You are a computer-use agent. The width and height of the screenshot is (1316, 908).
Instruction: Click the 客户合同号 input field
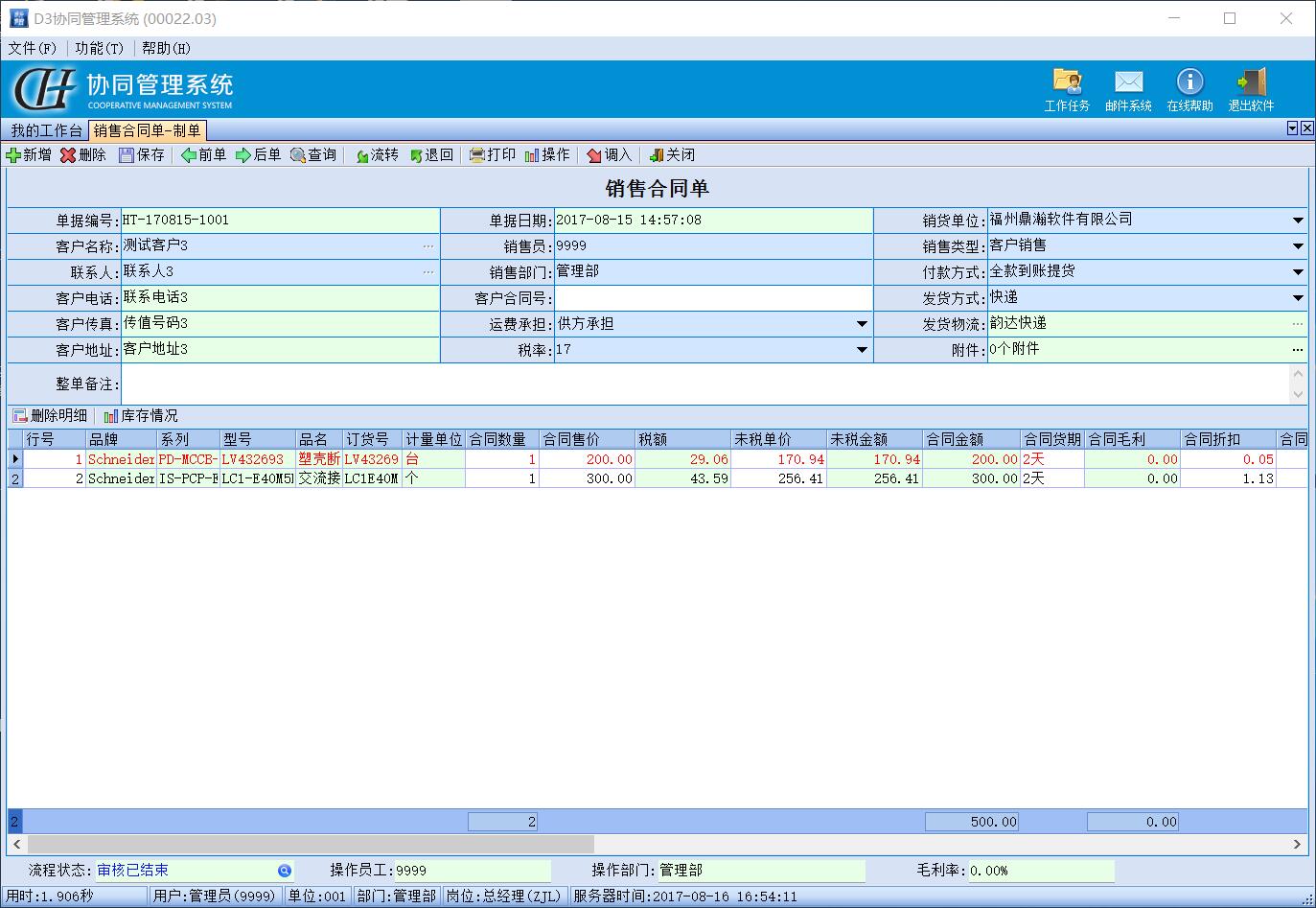(713, 298)
